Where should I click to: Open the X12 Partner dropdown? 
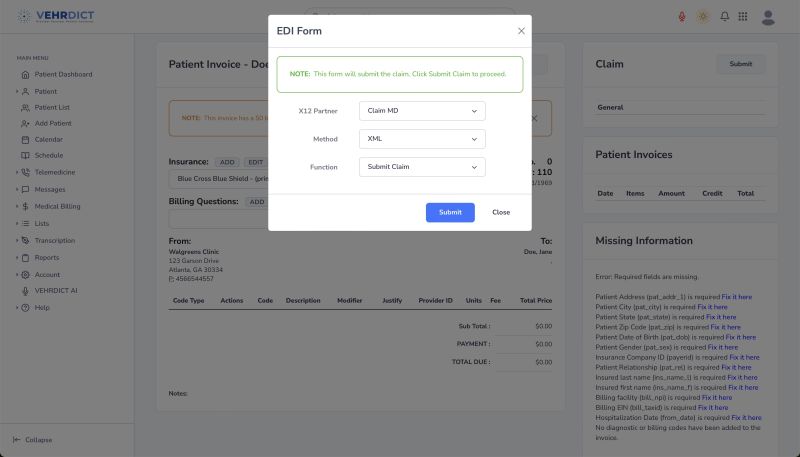point(421,110)
